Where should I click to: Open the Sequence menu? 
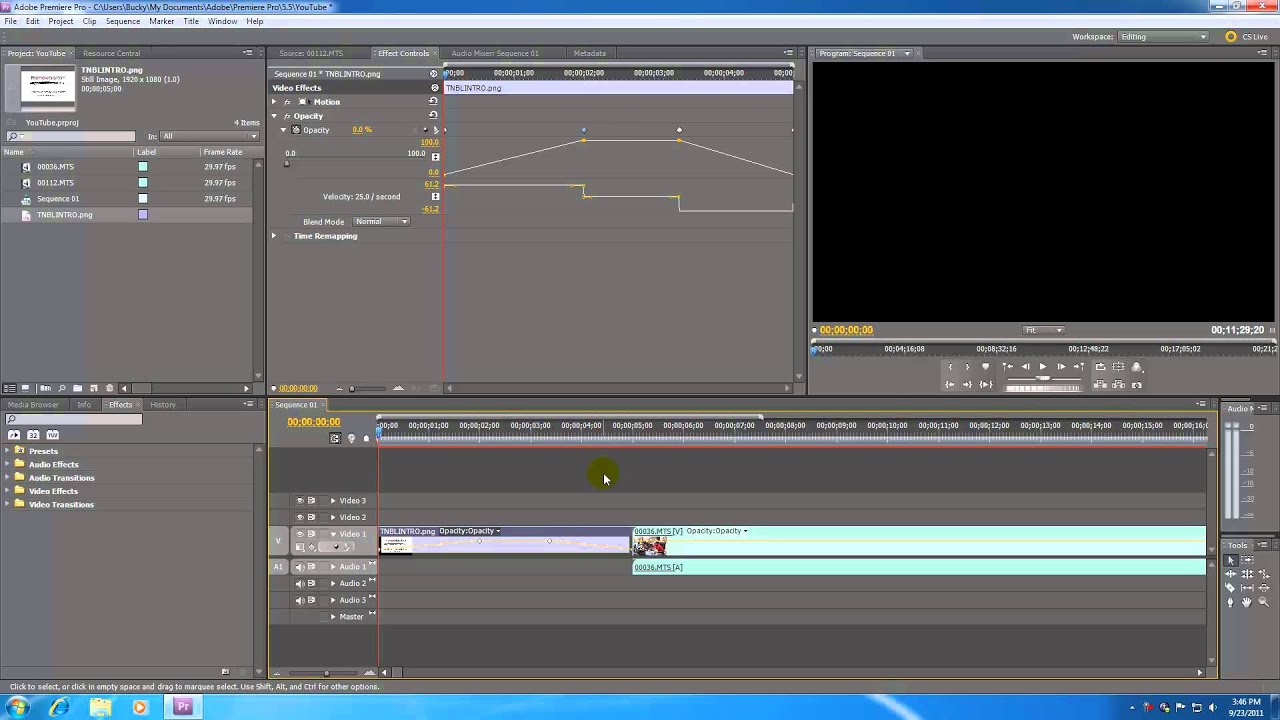pyautogui.click(x=122, y=21)
